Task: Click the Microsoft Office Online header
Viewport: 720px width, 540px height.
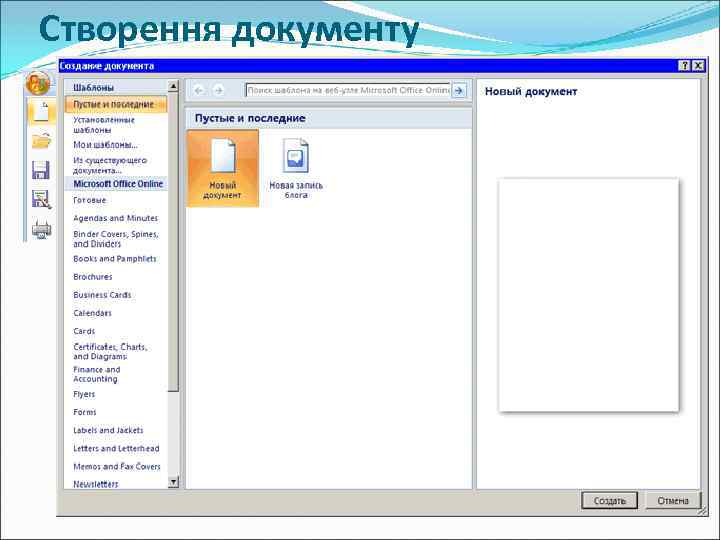Action: pos(116,184)
